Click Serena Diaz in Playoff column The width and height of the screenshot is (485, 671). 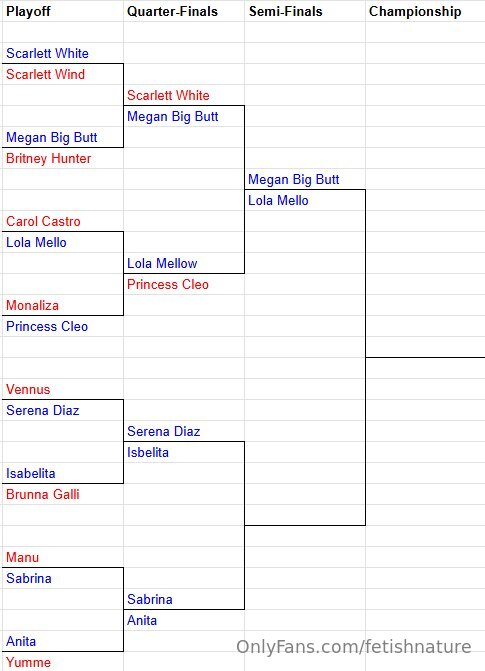(63, 410)
